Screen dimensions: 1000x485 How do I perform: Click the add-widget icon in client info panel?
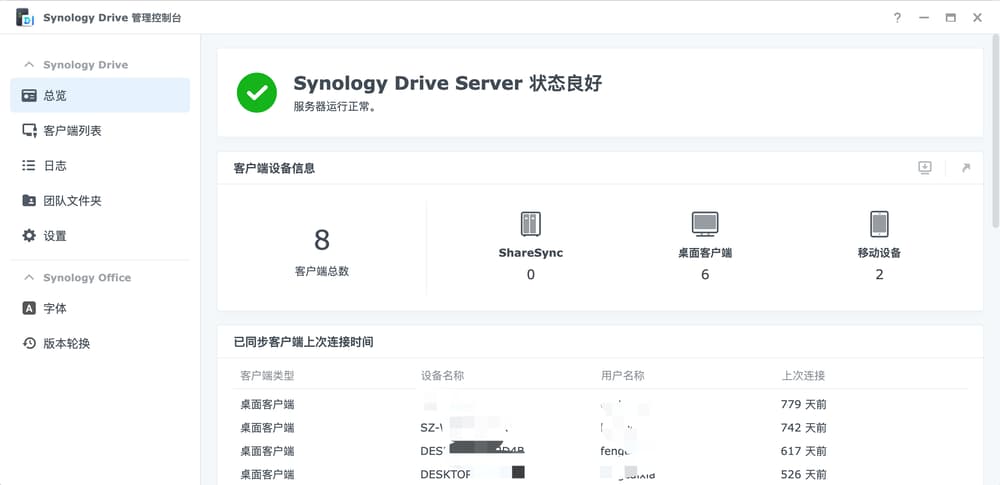(x=925, y=168)
